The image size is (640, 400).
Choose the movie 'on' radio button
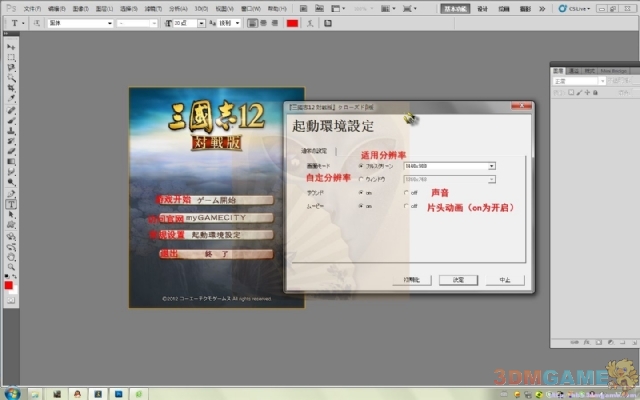(361, 206)
